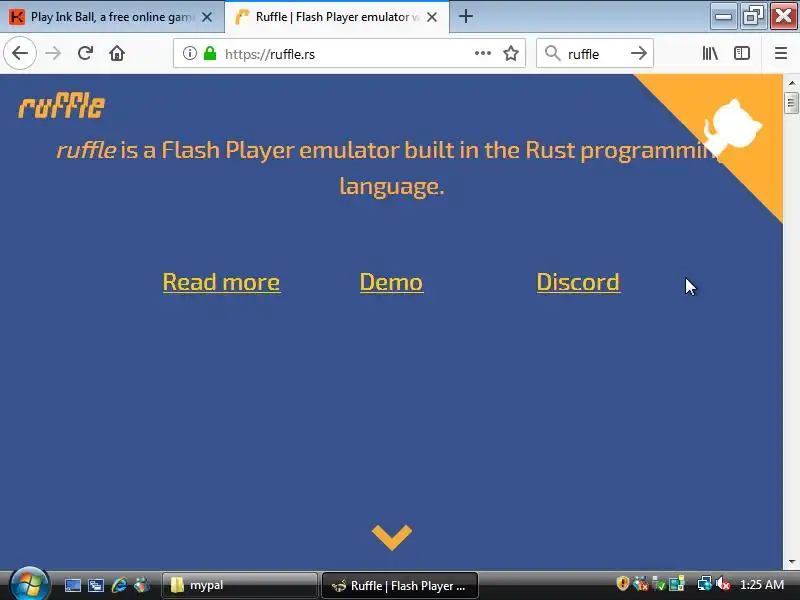Open the browser hamburger menu
The width and height of the screenshot is (800, 600).
coord(781,53)
